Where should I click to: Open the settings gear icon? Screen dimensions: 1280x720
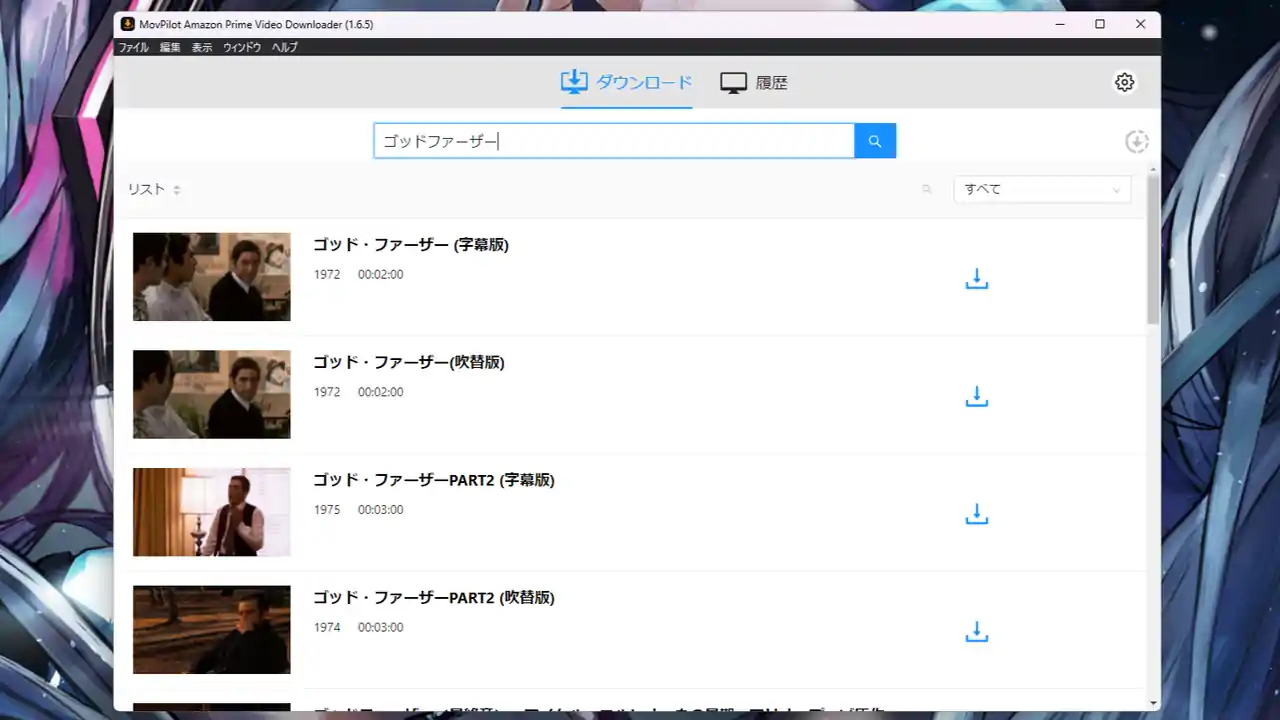1125,82
